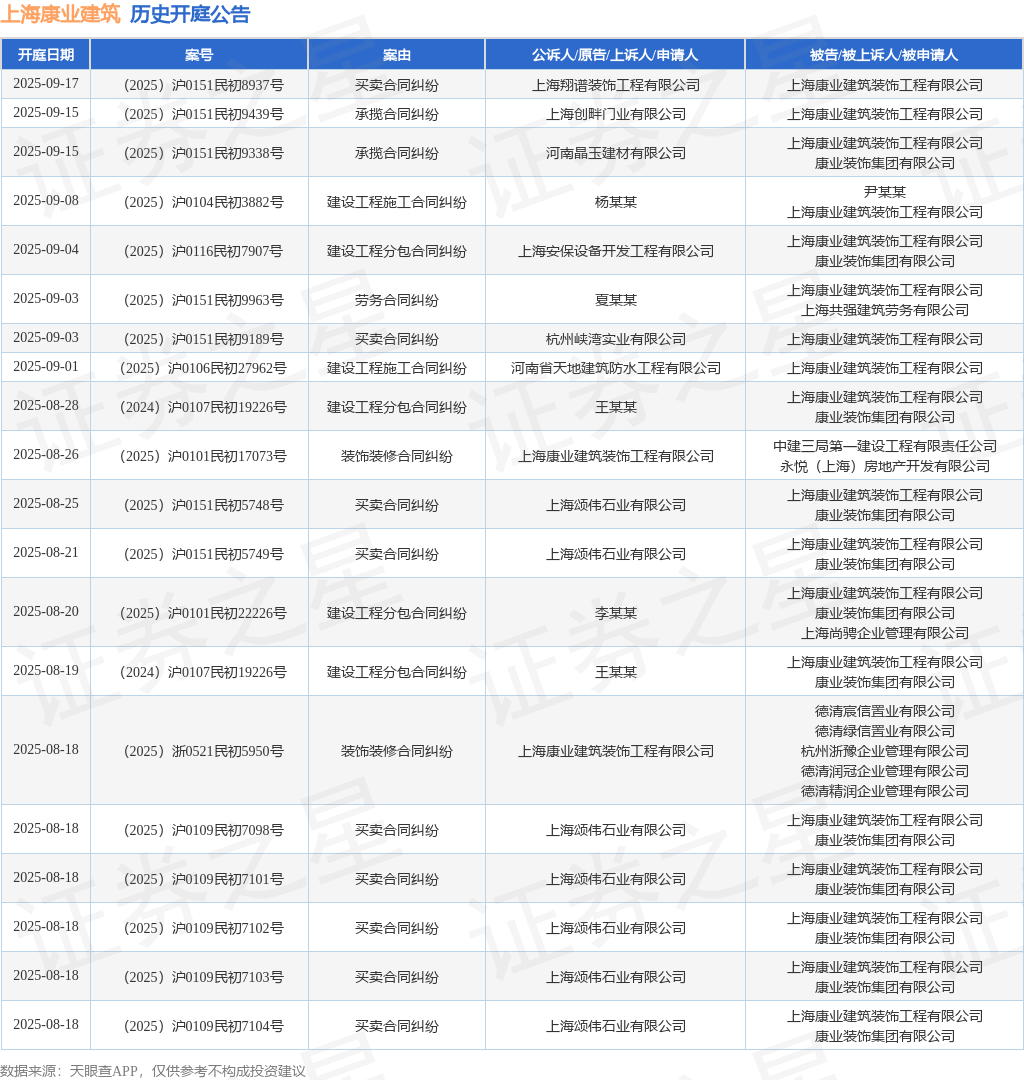The height and width of the screenshot is (1080, 1024).
Task: Click defendant 德清绿信置业有限公司
Action: (x=885, y=731)
